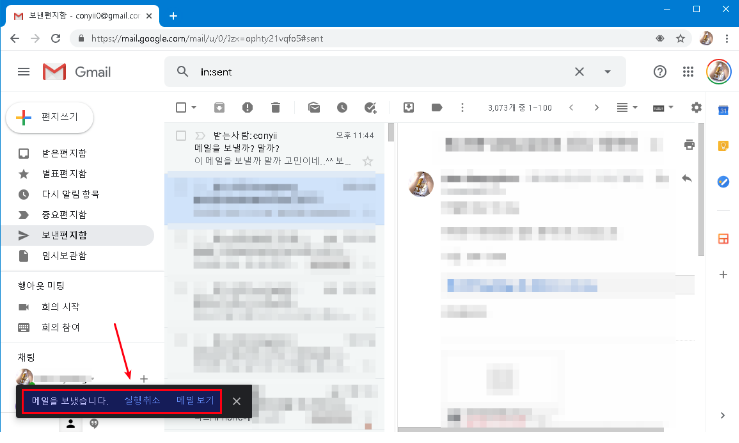Select 임시보관함 drafts in sidebar
The height and width of the screenshot is (443, 739).
64,256
